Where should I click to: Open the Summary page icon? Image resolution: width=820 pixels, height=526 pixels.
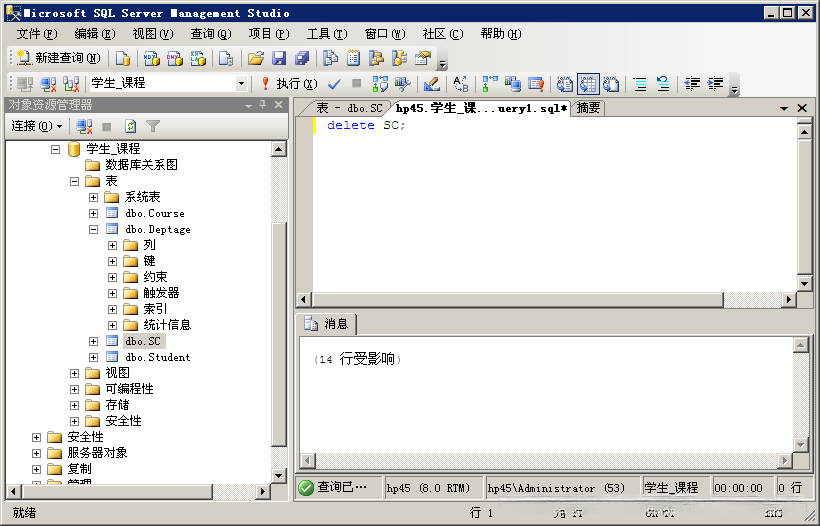[x=354, y=58]
